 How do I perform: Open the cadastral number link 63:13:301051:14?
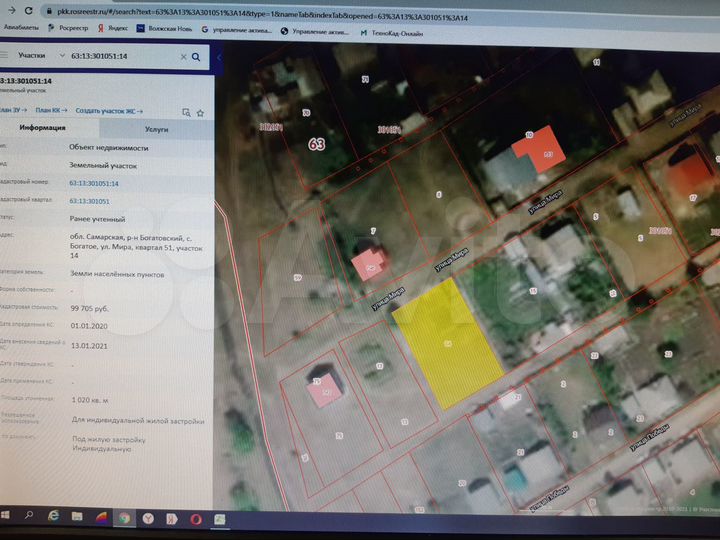[94, 183]
